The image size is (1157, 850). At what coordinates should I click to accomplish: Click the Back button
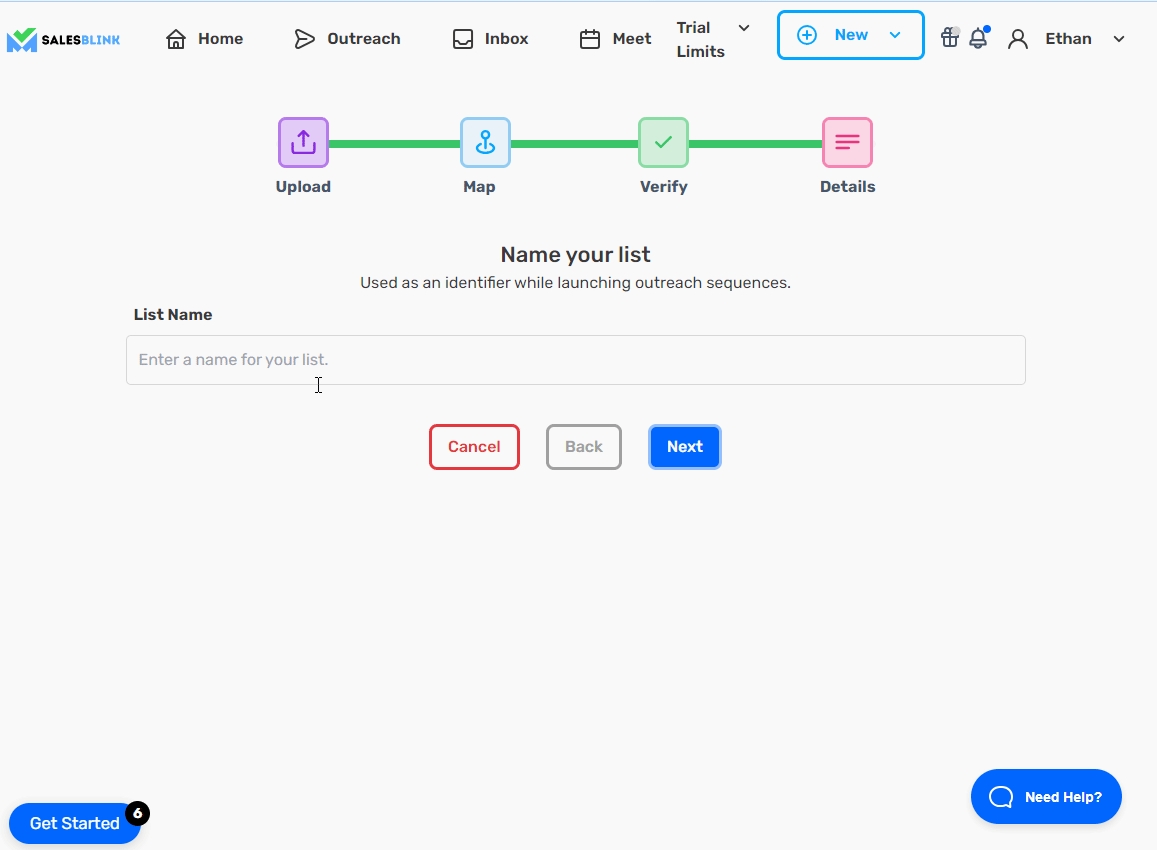(x=584, y=447)
